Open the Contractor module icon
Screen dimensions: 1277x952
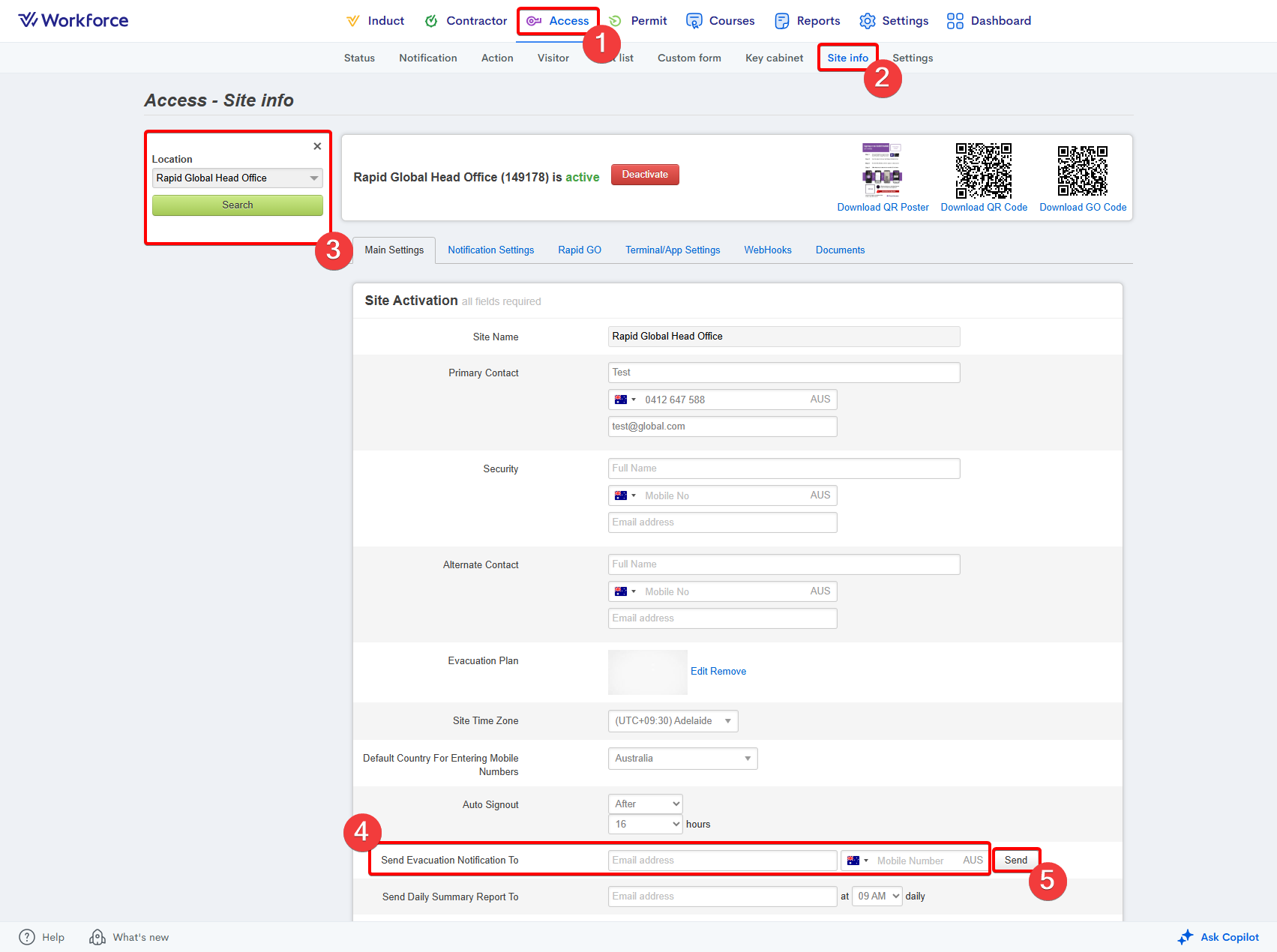(431, 21)
